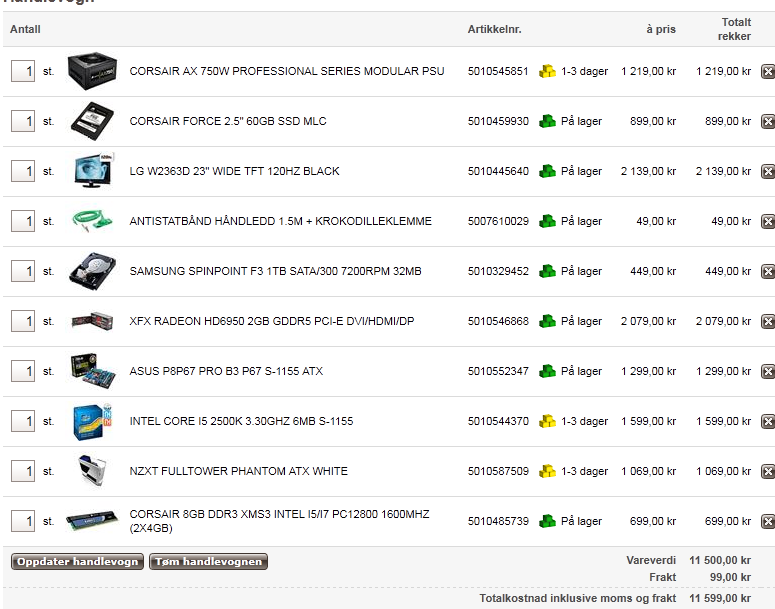The width and height of the screenshot is (775, 609).
Task: Remove Intel Core i5 2500K from cart
Action: point(768,421)
